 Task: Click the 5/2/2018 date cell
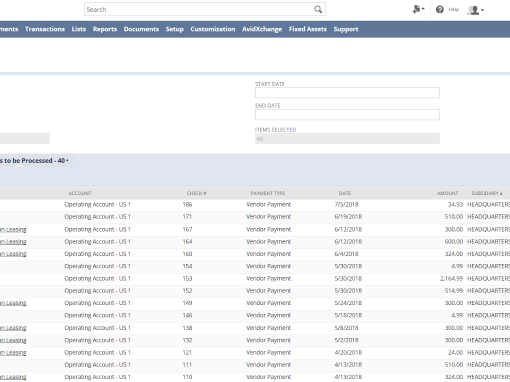[x=346, y=340]
